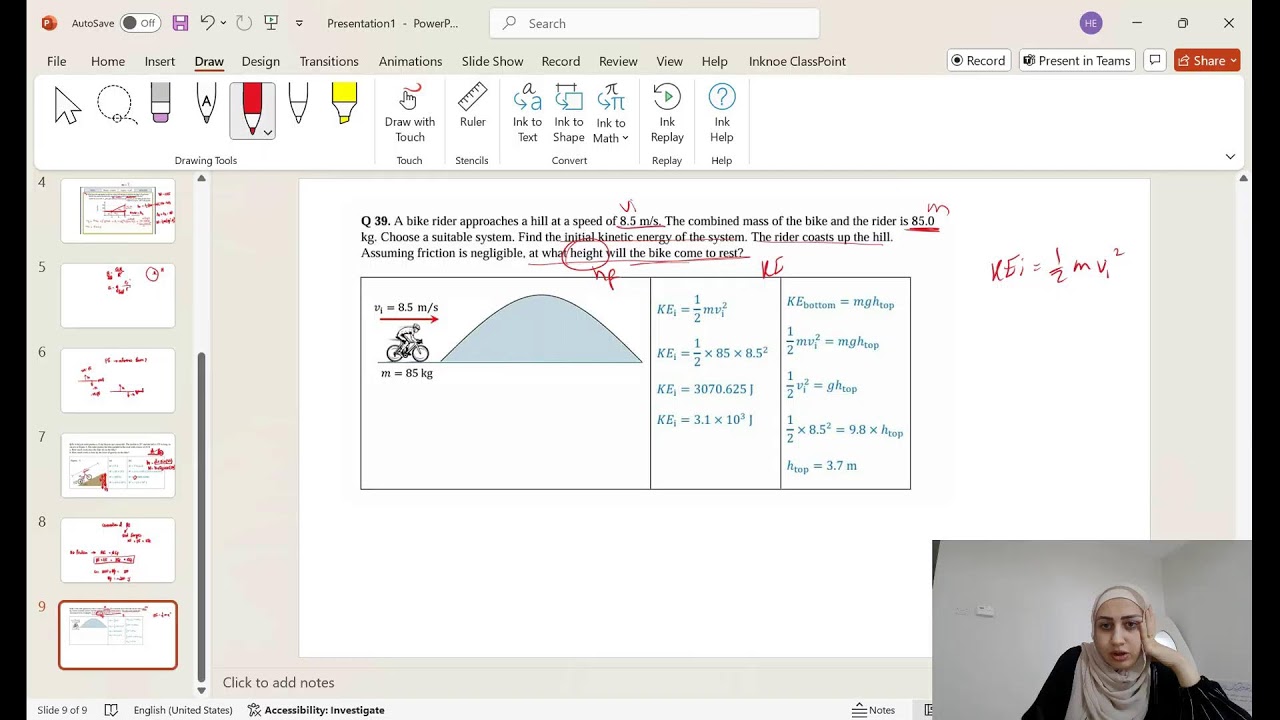Open the Review tab
This screenshot has width=1280, height=720.
pos(618,61)
